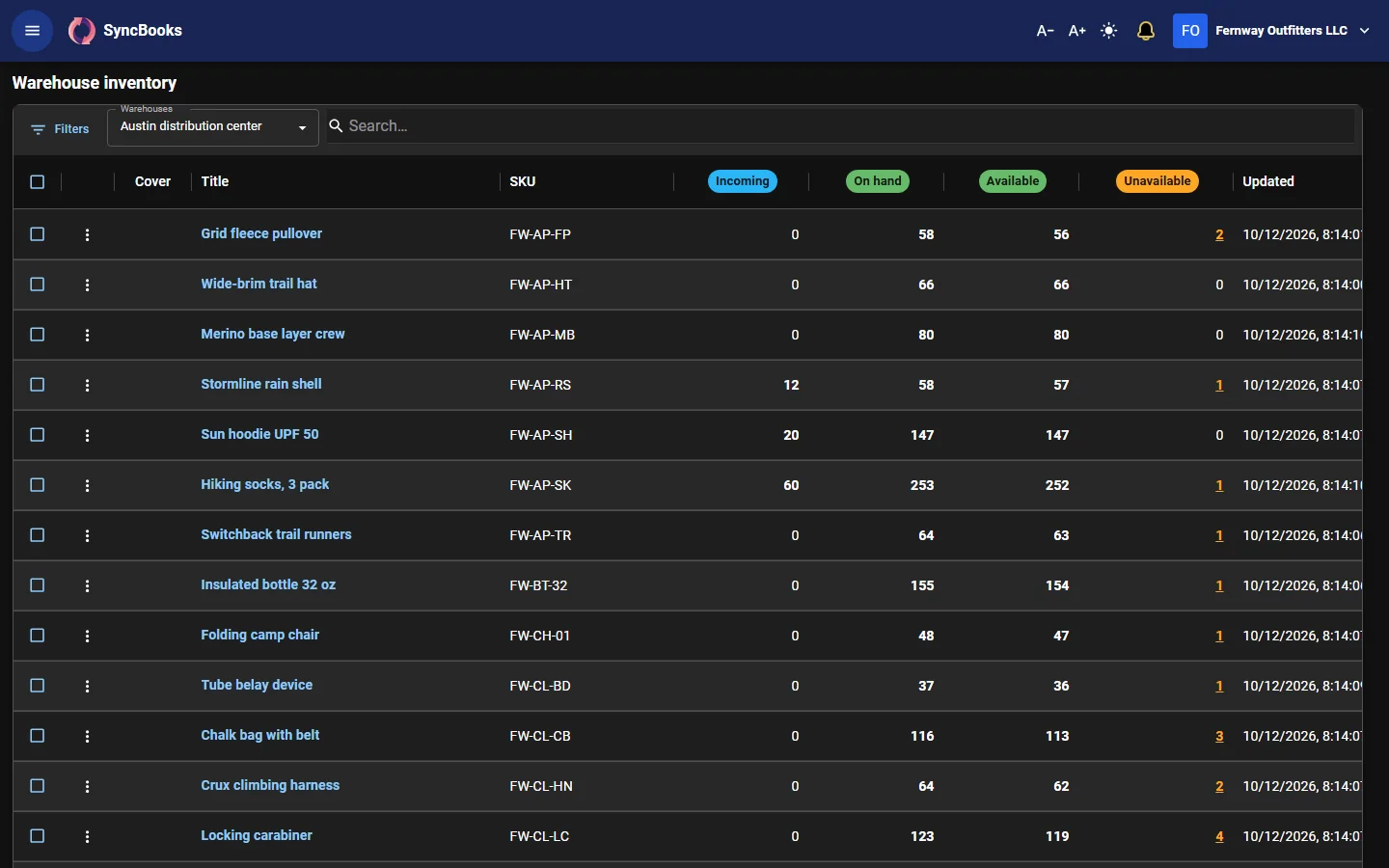This screenshot has height=868, width=1389.
Task: Open the Filters panel
Action: coord(60,129)
